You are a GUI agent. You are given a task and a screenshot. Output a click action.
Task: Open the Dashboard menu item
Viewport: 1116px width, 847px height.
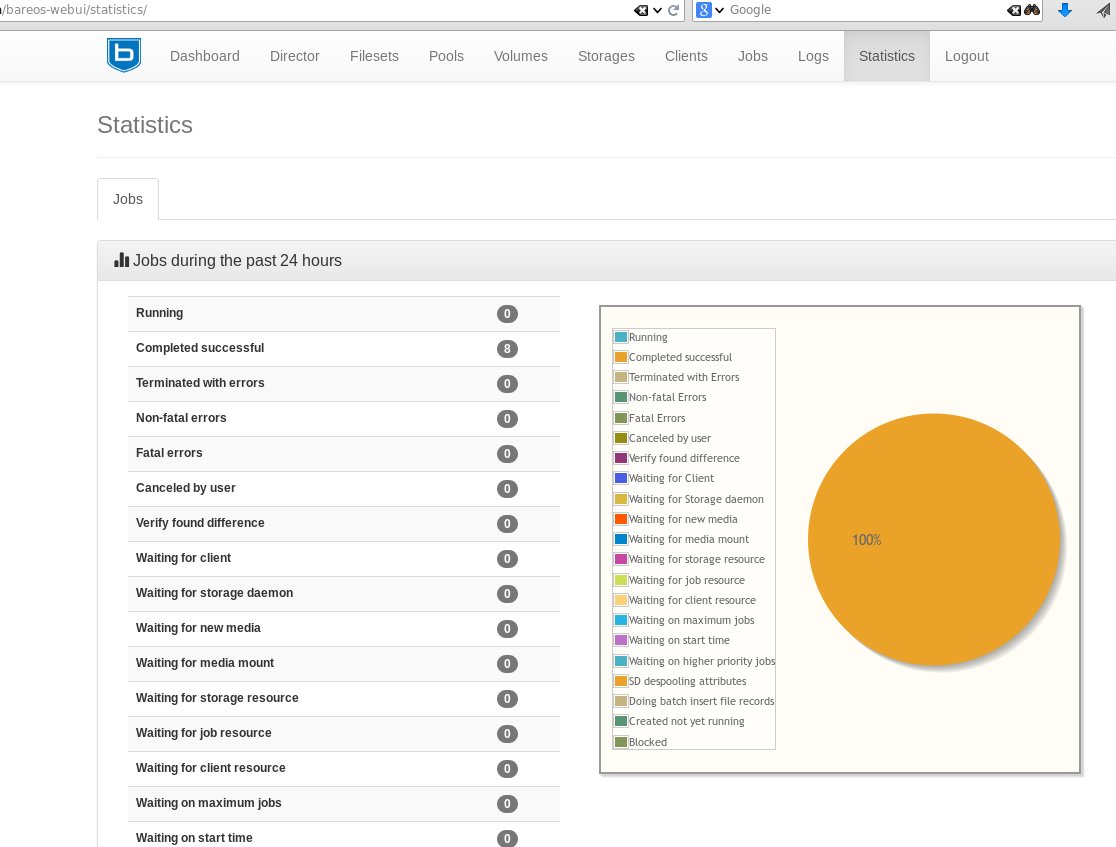point(204,56)
